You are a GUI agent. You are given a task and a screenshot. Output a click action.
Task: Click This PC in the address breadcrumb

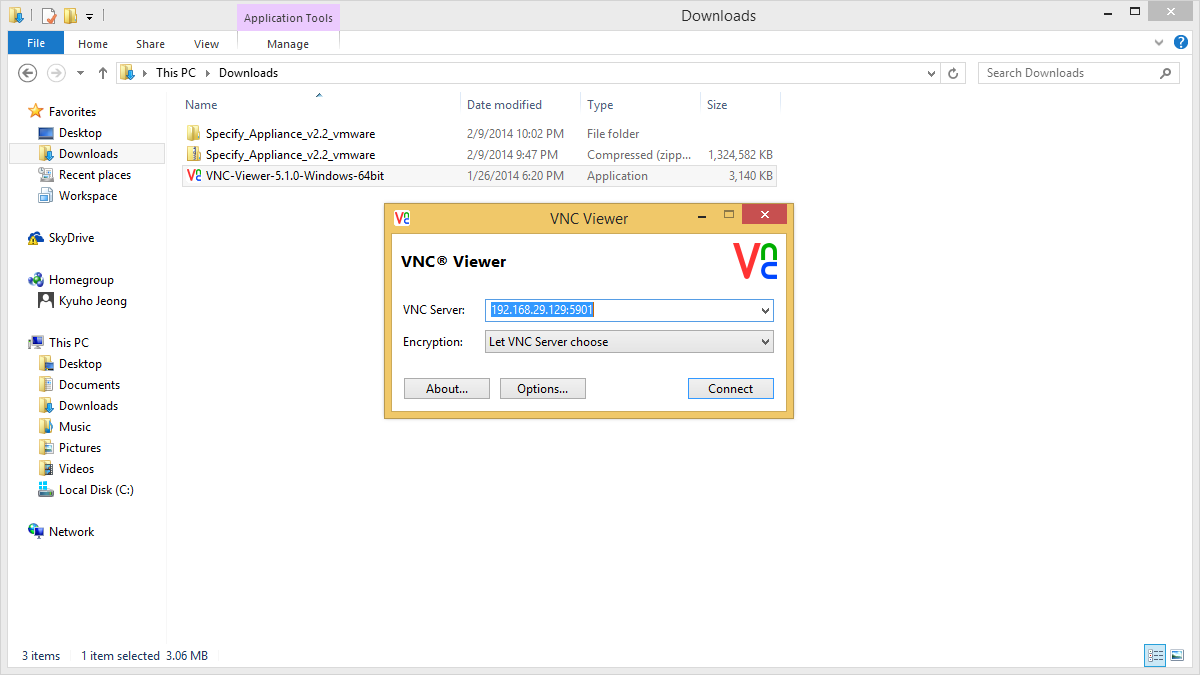pos(176,73)
